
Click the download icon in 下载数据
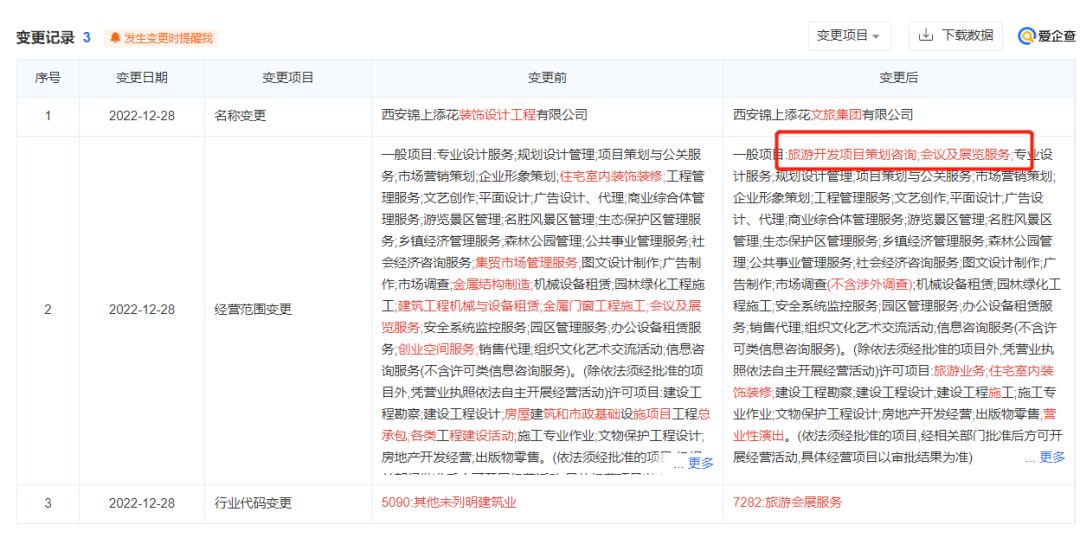click(x=926, y=35)
